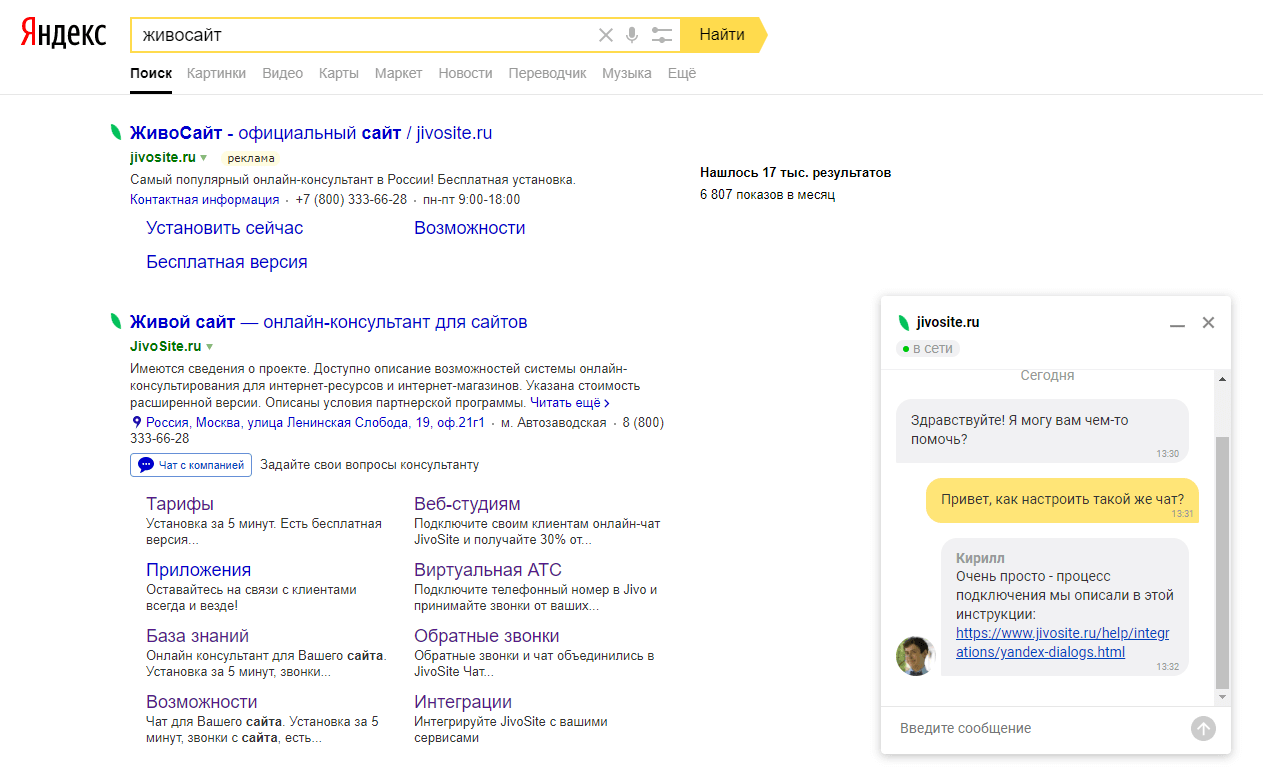Click the chat scrollbar thumb

(1222, 562)
